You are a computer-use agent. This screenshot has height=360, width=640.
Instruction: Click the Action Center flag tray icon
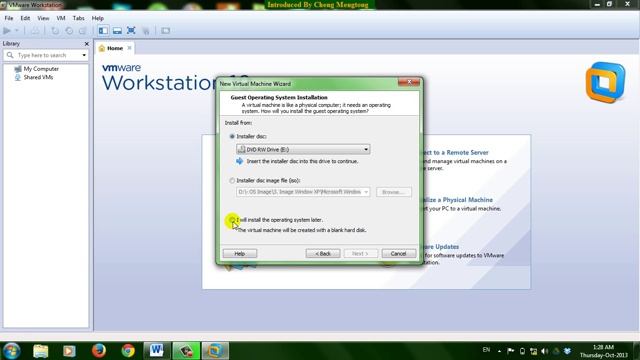pos(511,351)
